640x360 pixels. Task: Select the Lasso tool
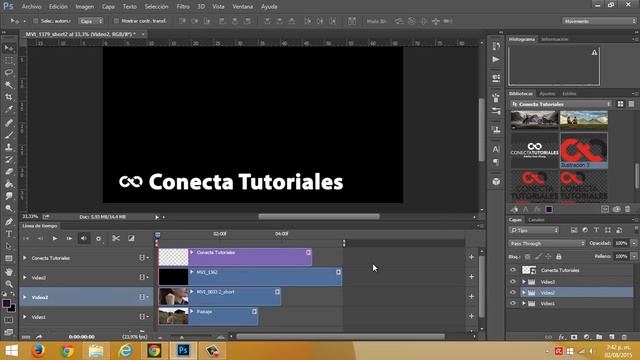coord(9,73)
